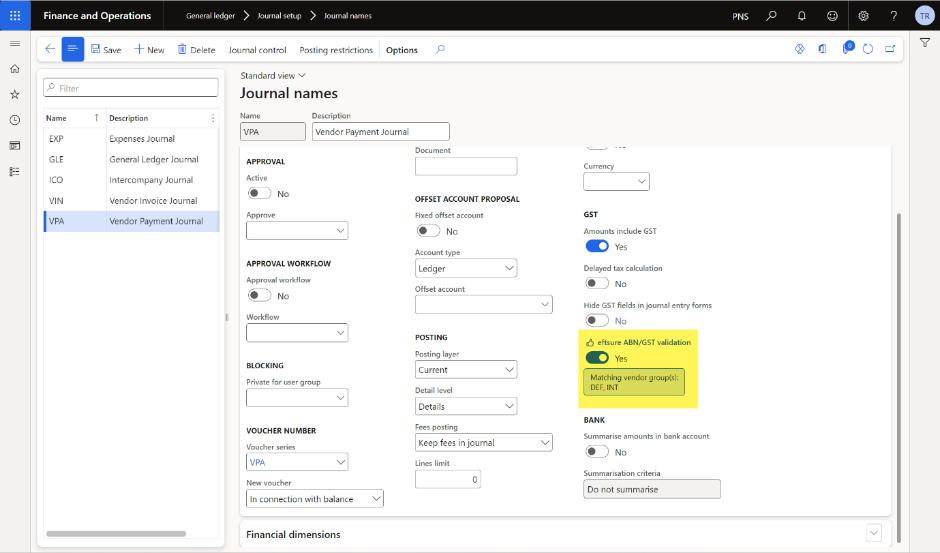Refresh the page
This screenshot has height=553, width=940.
pyautogui.click(x=868, y=49)
